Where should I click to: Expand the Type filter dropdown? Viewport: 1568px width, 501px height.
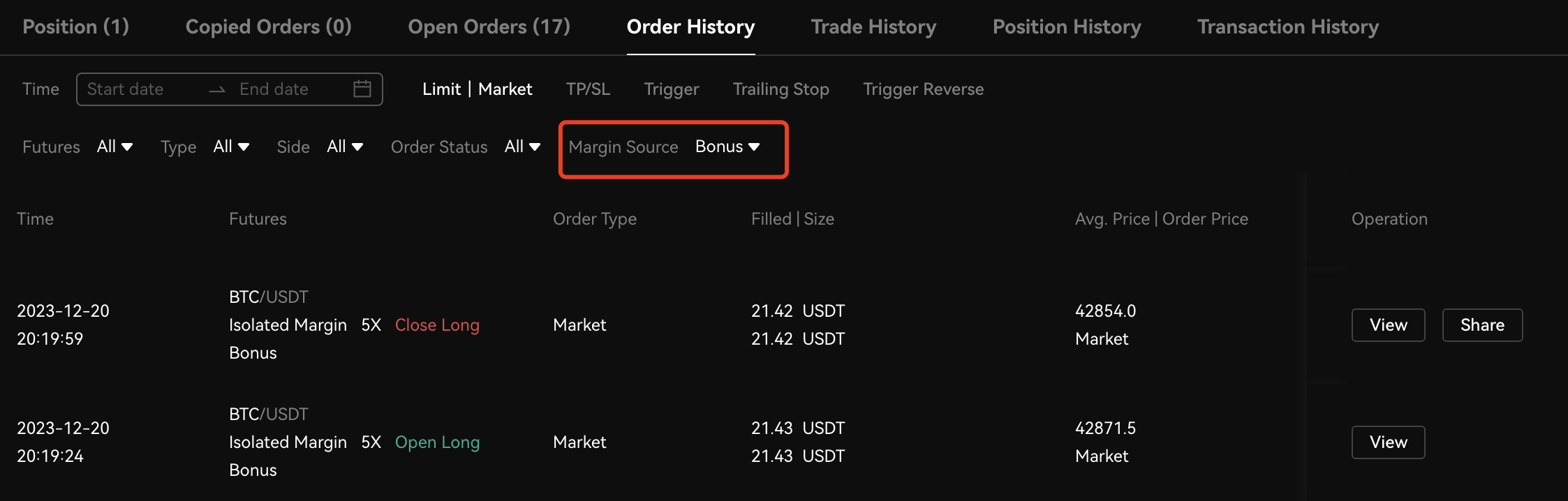(231, 147)
